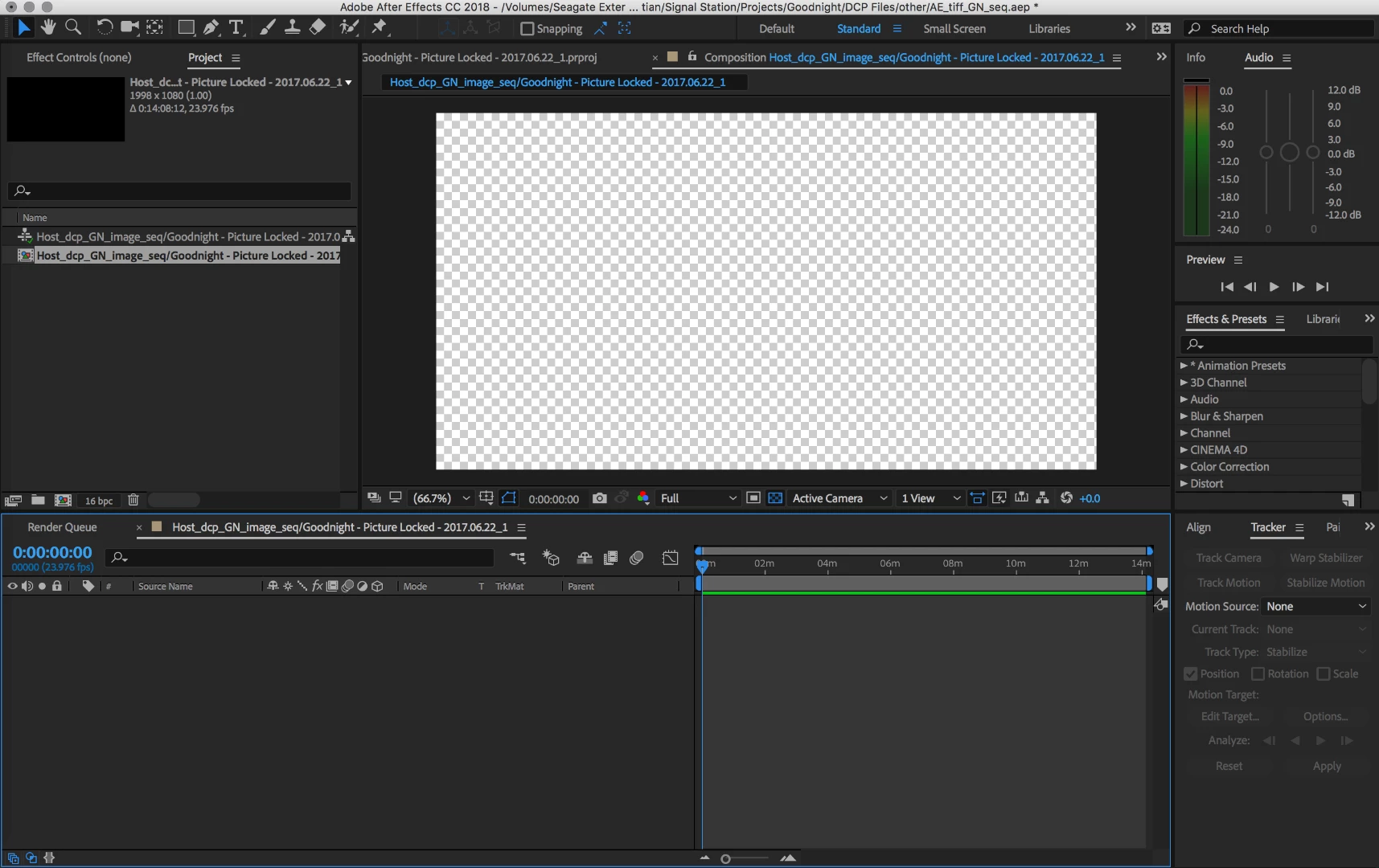Screen dimensions: 1379x868
Task: Select the Unified Camera tool
Action: pos(129,27)
